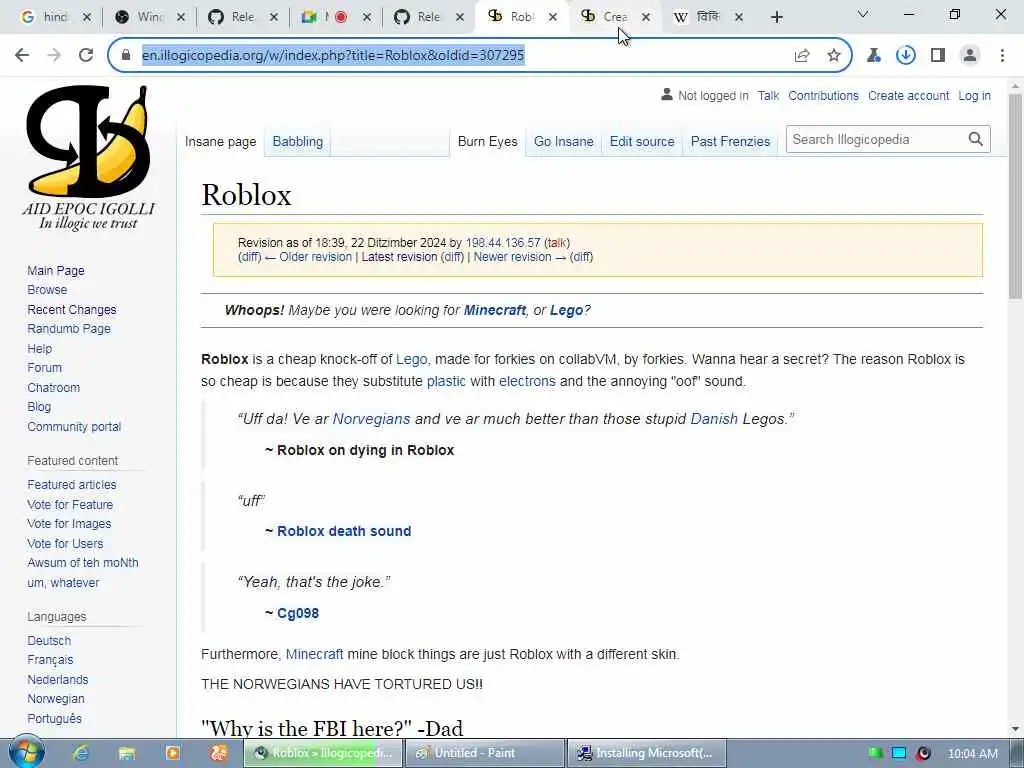The image size is (1024, 768).
Task: Click the page vertical scrollbar thumb
Action: (1015, 196)
